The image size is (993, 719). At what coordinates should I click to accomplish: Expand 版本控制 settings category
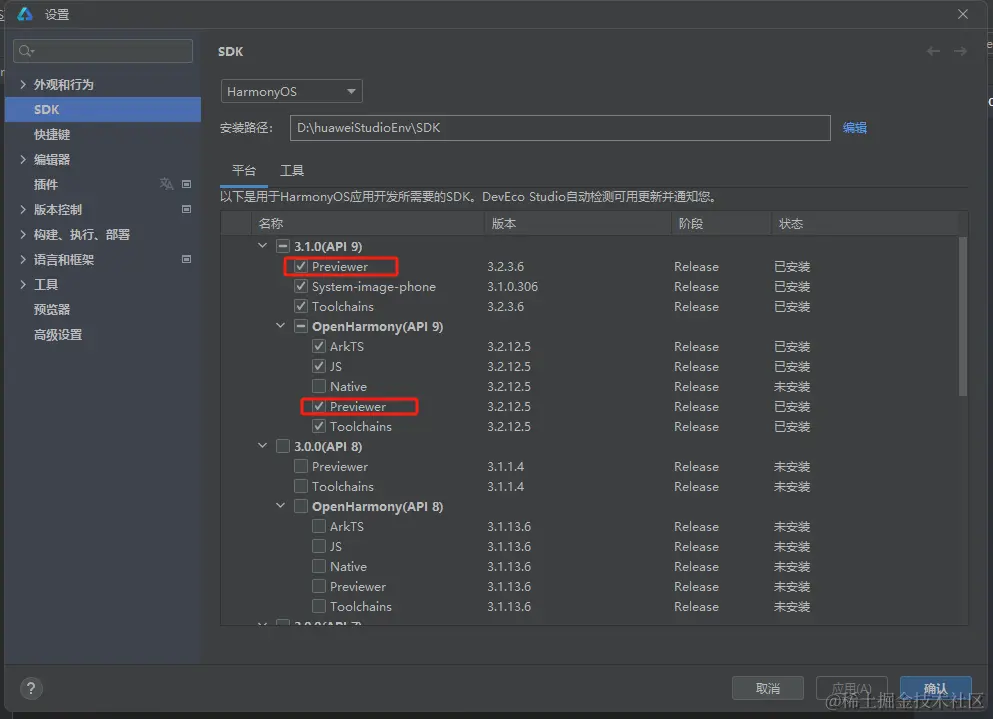[23, 209]
